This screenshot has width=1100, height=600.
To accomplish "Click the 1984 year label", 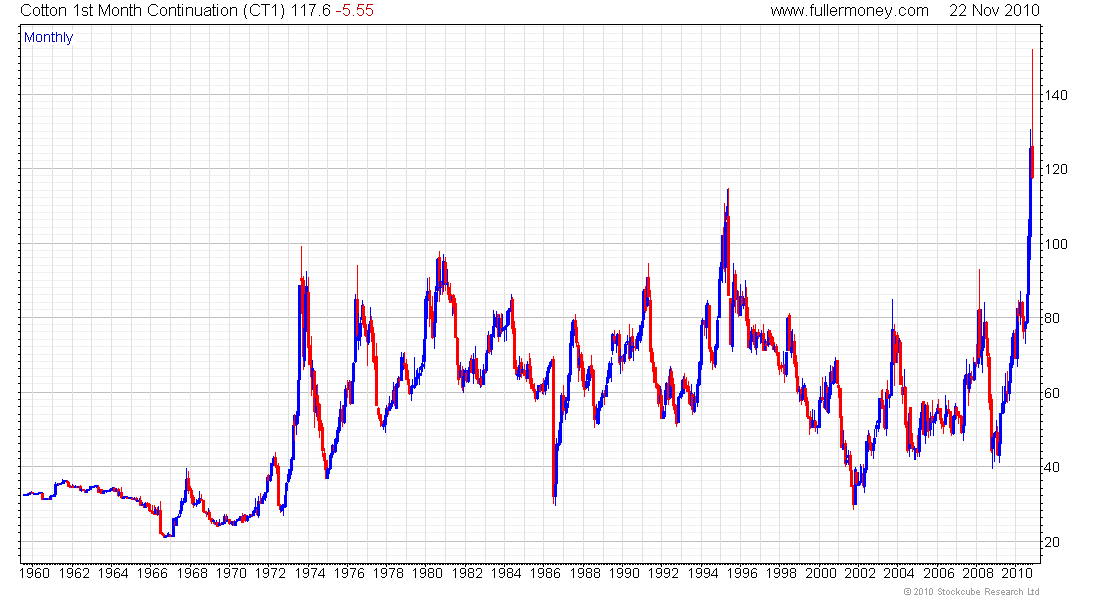I will click(x=506, y=573).
